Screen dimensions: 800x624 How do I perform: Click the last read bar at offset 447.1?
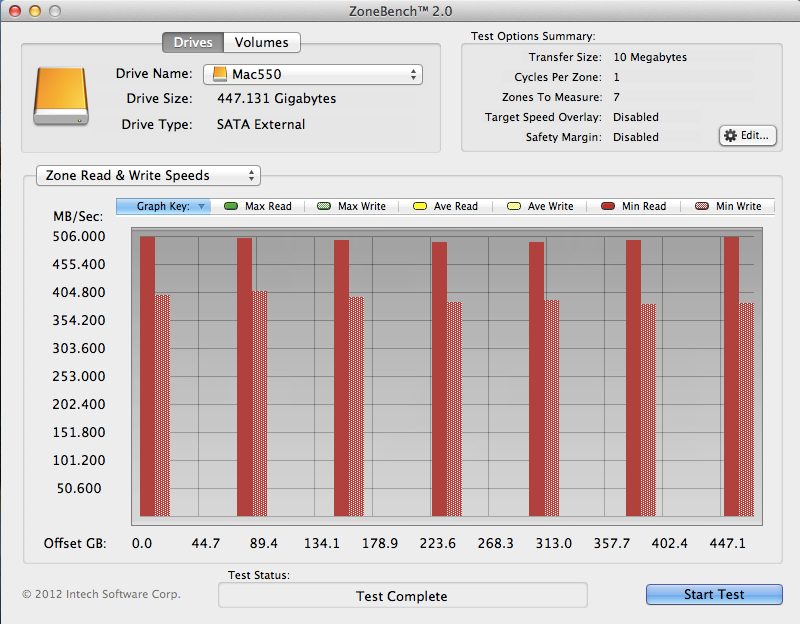pyautogui.click(x=731, y=376)
